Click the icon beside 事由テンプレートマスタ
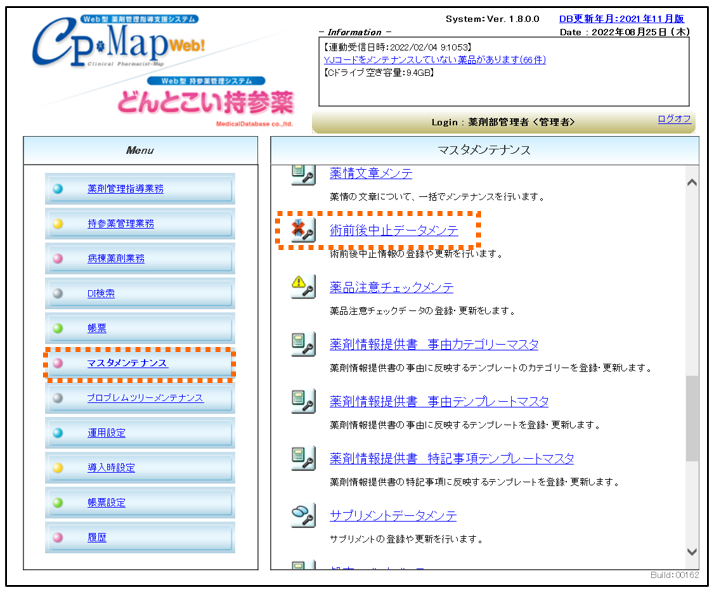Screen dimensions: 716x594 [302, 401]
